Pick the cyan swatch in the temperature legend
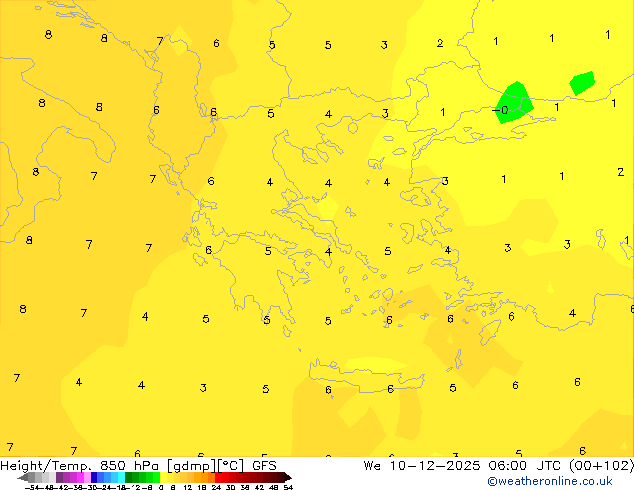This screenshot has width=634, height=490. click(x=121, y=477)
